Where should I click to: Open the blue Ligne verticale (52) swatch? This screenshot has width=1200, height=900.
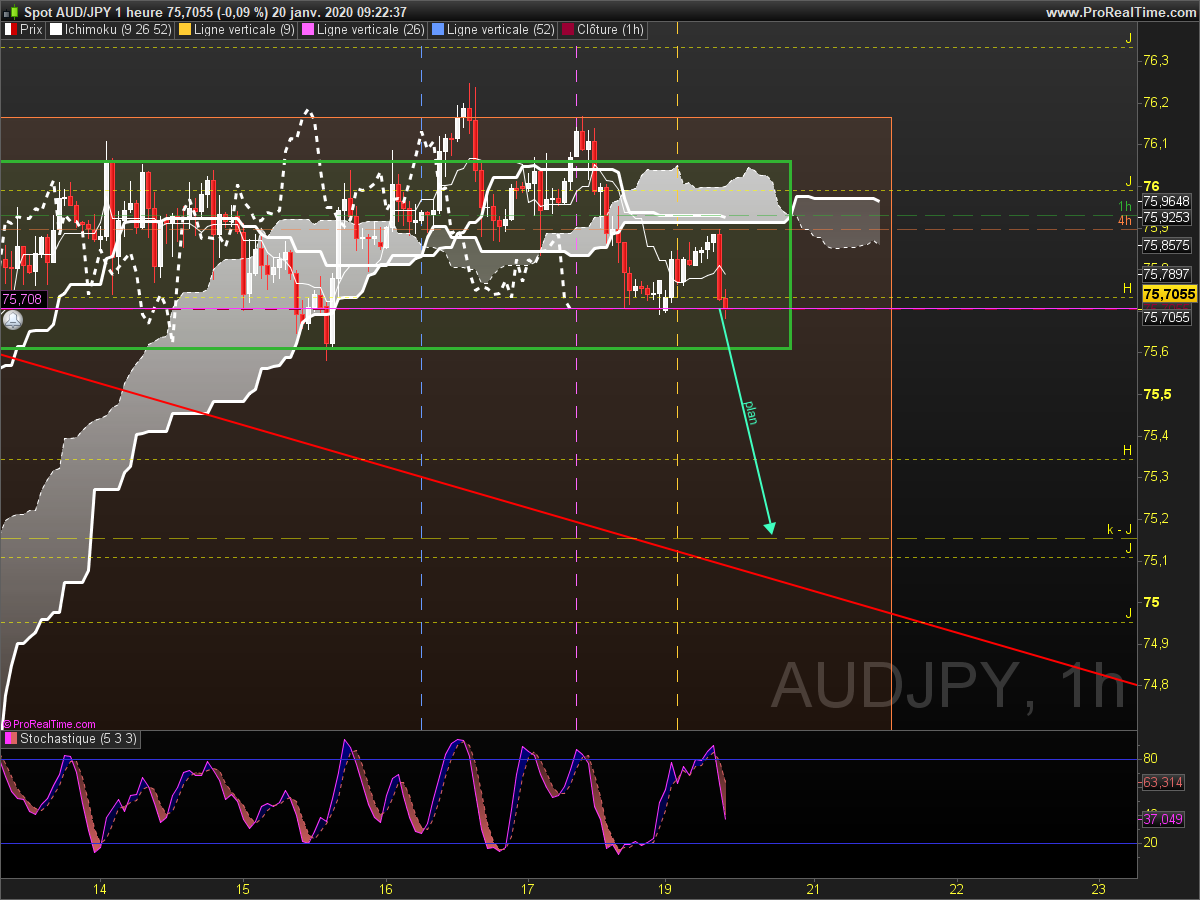pos(438,30)
